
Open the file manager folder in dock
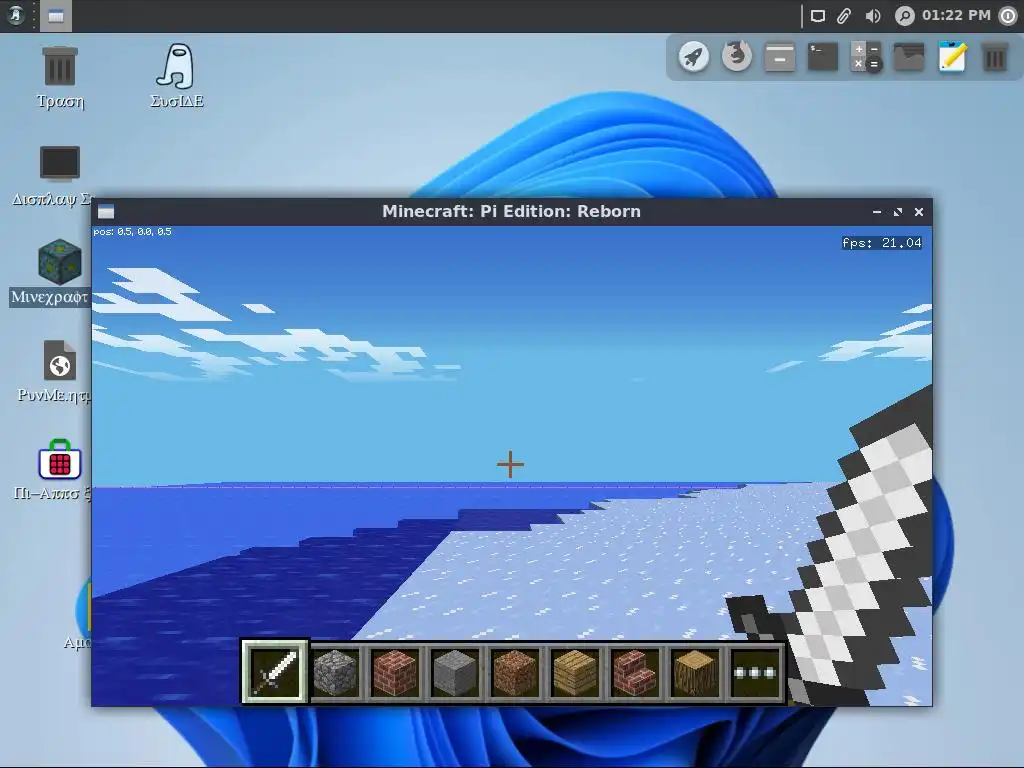point(909,57)
